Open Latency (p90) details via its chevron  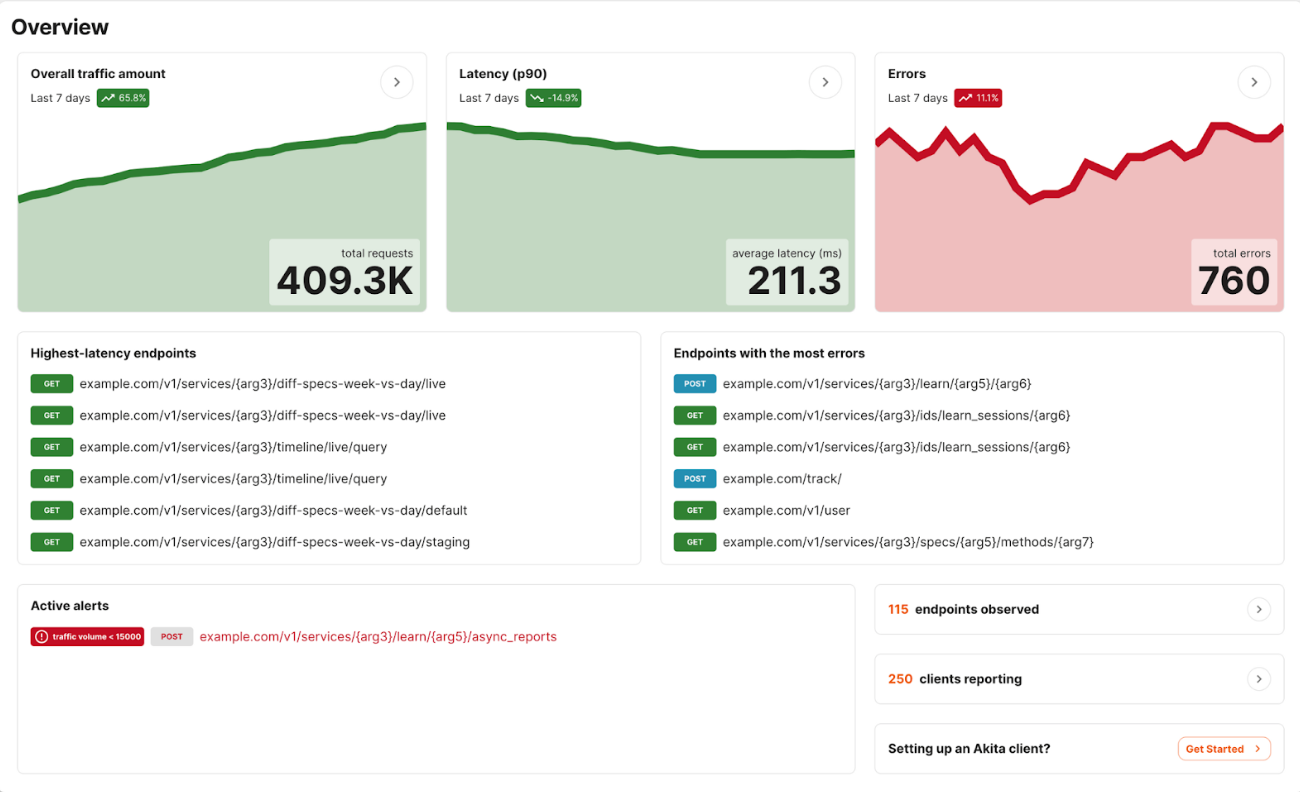825,82
